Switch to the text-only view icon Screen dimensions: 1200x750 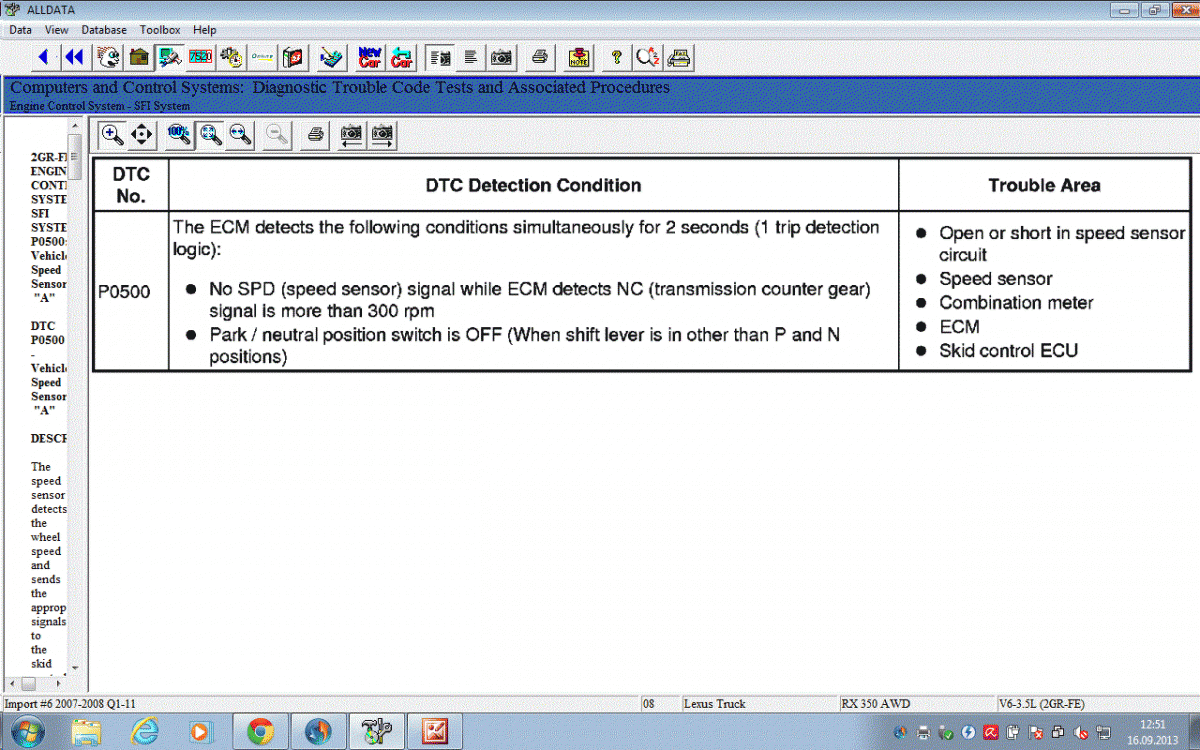pos(470,57)
